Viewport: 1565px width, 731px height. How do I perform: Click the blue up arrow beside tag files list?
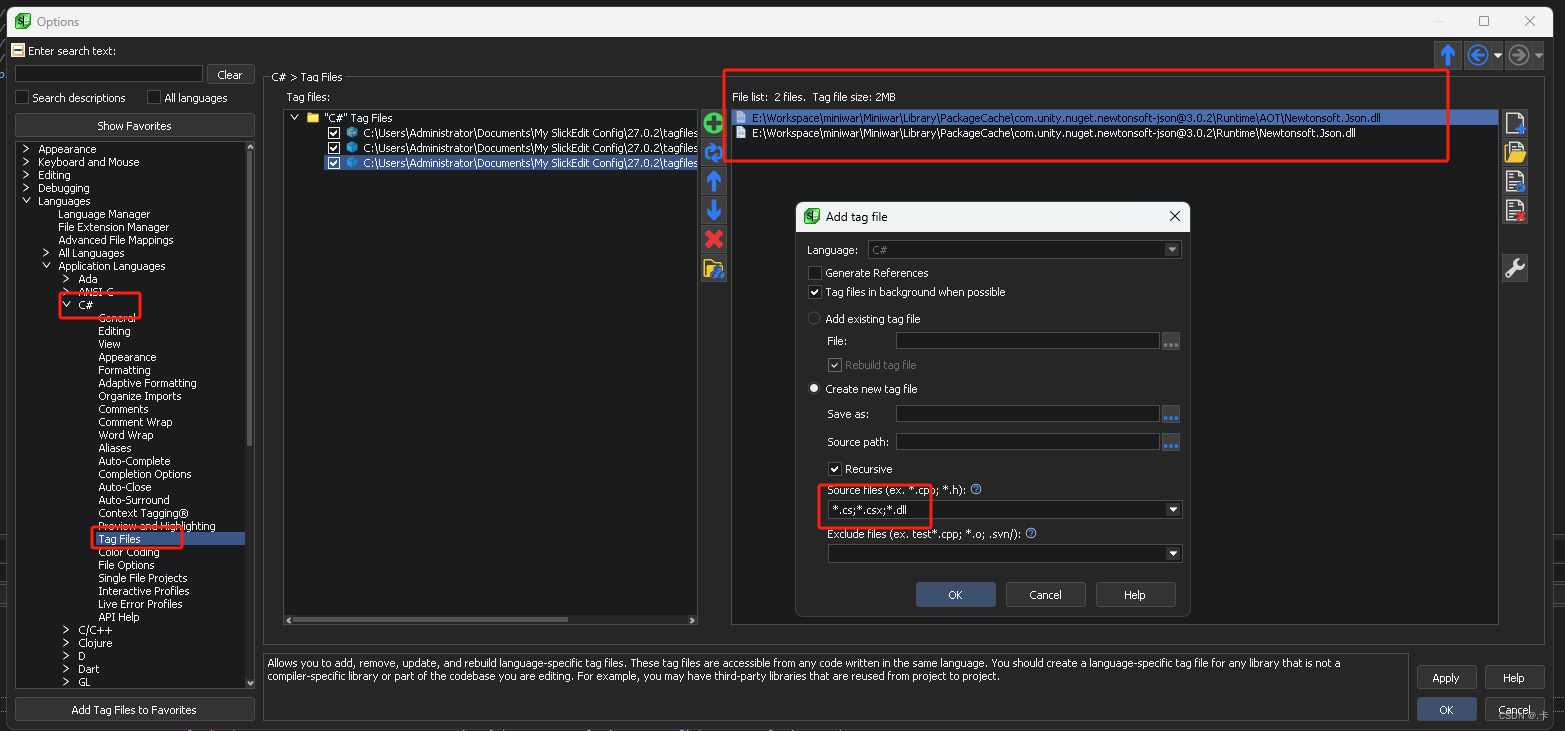point(713,181)
